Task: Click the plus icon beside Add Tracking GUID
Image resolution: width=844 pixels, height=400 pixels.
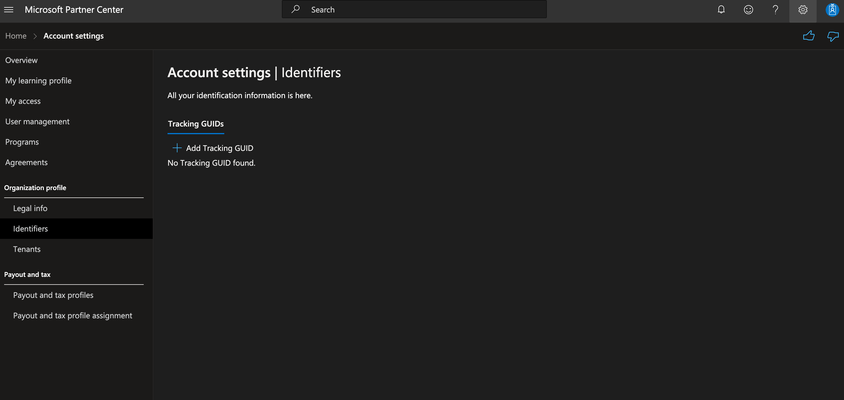Action: click(x=177, y=148)
